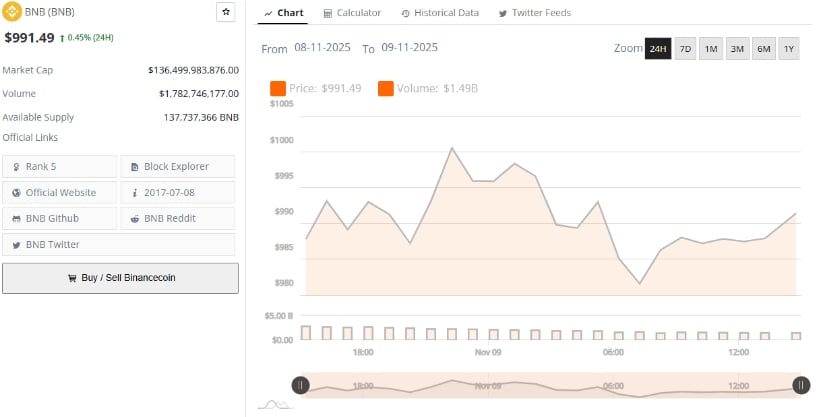The width and height of the screenshot is (825, 417).
Task: Click the left range slider handle
Action: point(300,385)
